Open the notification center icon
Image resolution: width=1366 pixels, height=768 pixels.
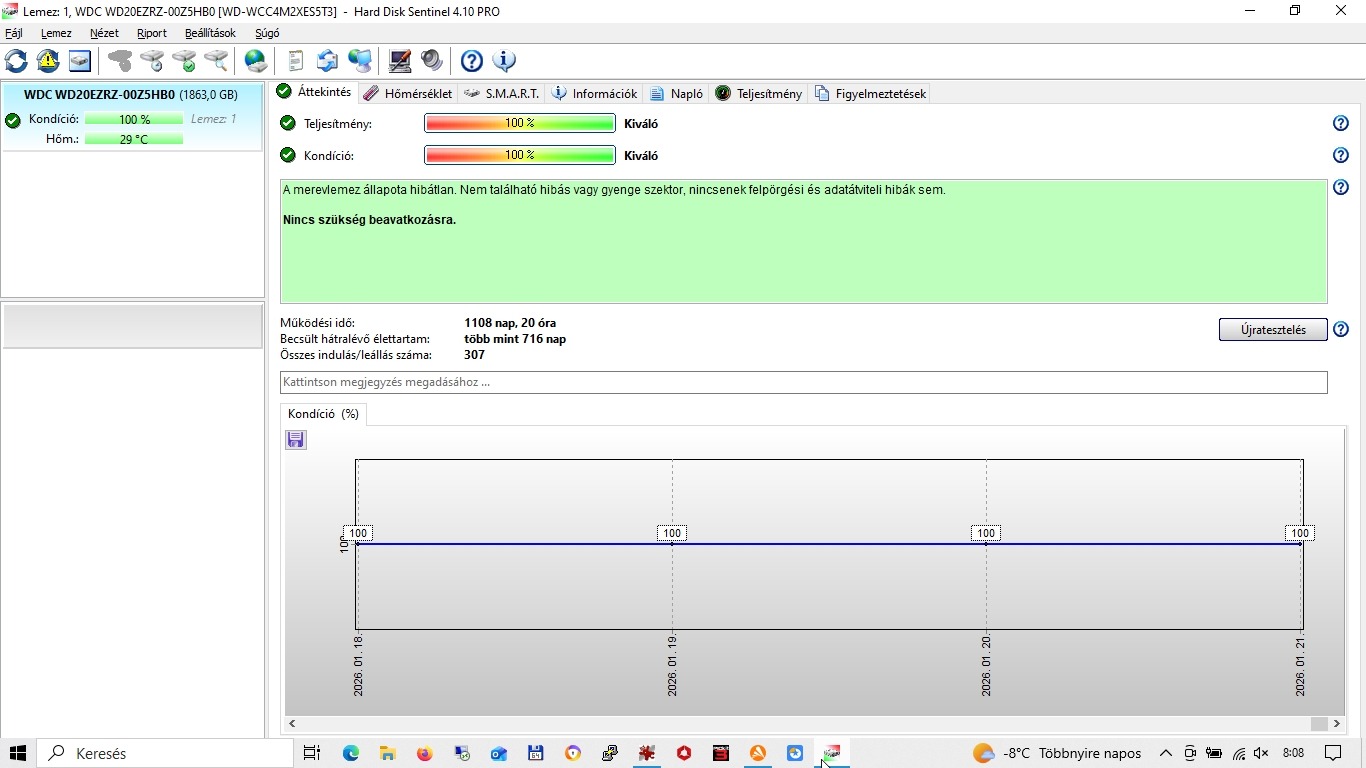pyautogui.click(x=1333, y=753)
